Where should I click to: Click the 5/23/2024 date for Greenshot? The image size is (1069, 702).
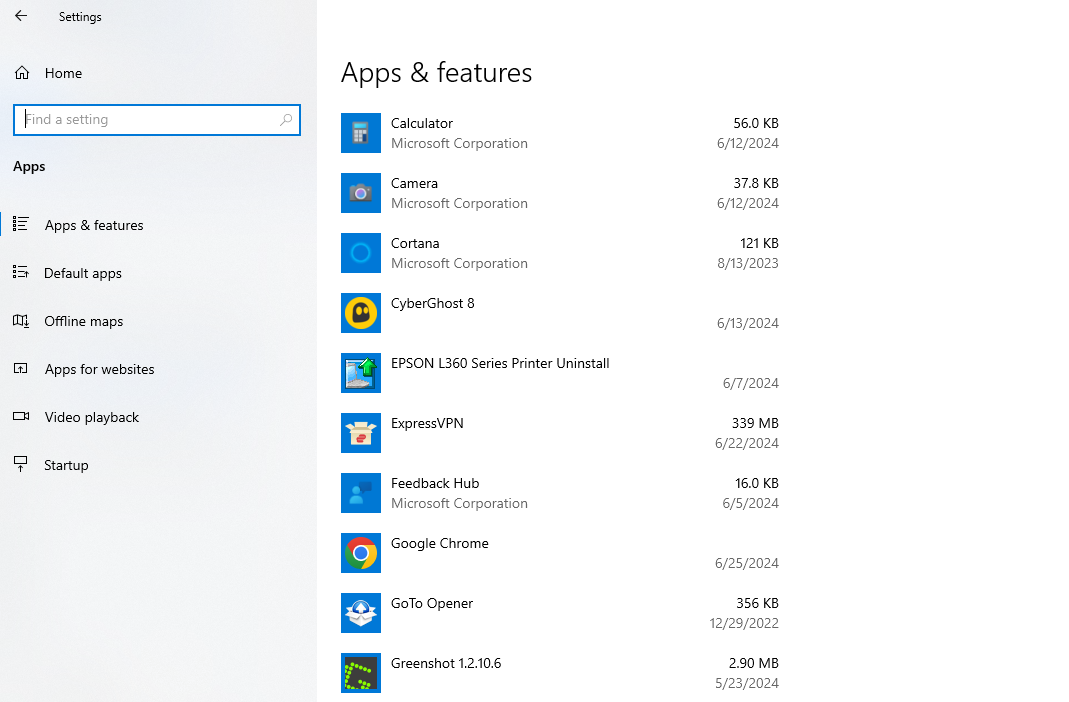(747, 683)
